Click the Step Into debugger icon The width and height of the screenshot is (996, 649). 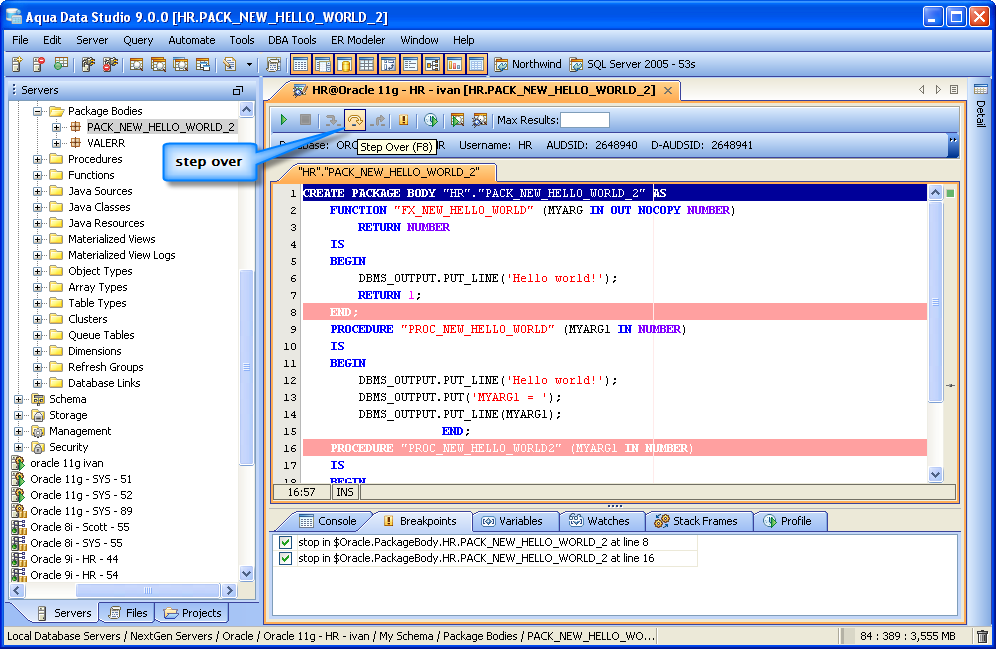pos(332,120)
